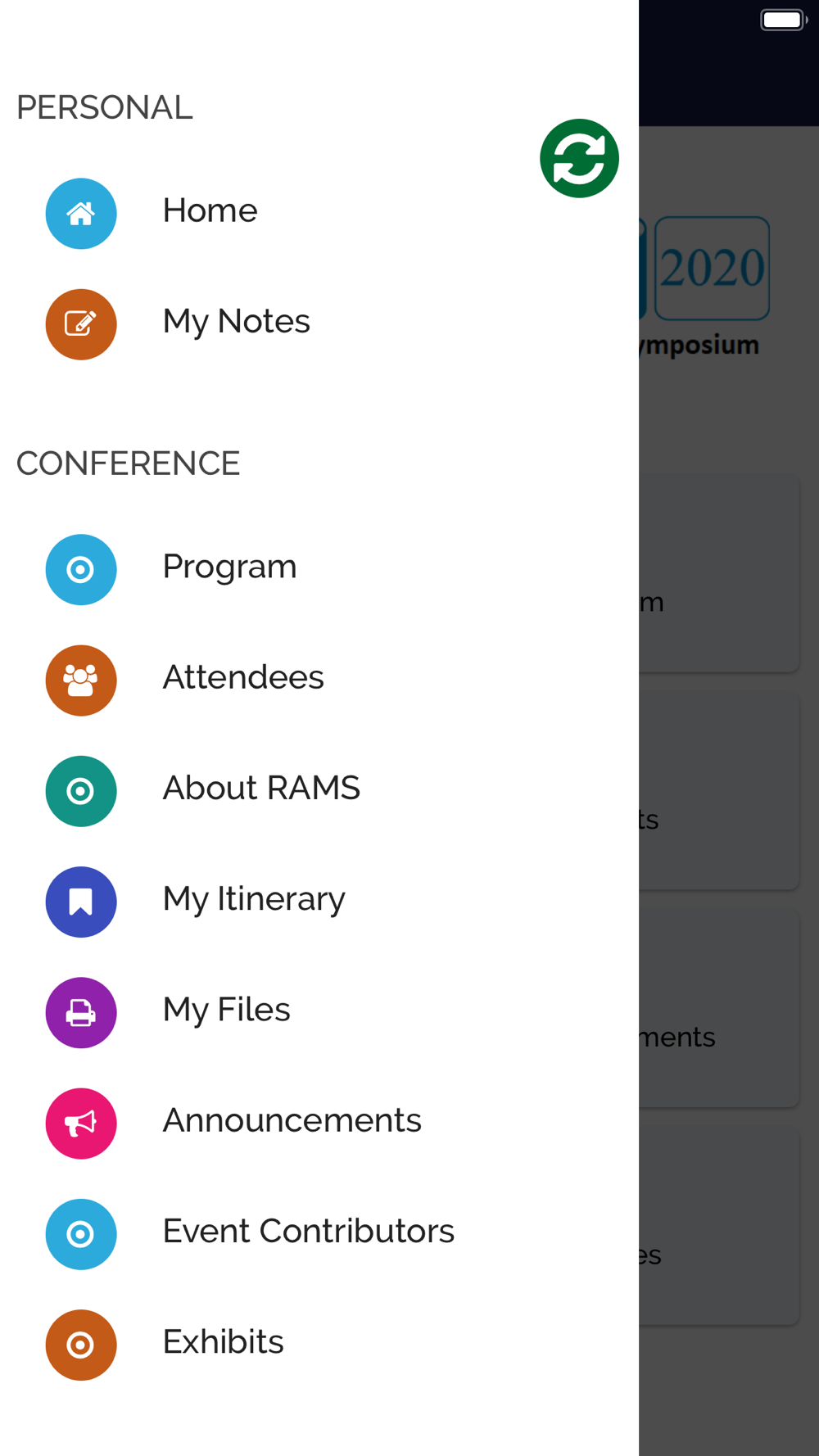Screen dimensions: 819x1456
Task: Click the purple My Files printer icon
Action: pyautogui.click(x=81, y=1013)
